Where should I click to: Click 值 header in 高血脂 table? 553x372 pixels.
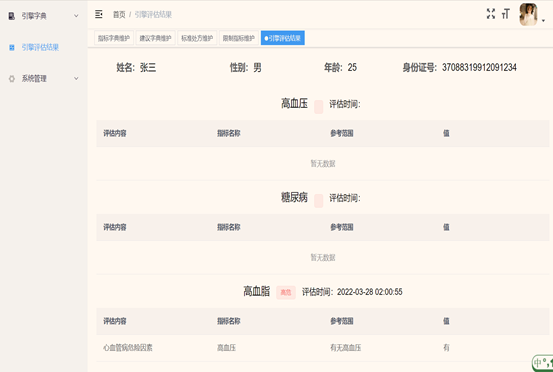pyautogui.click(x=446, y=321)
